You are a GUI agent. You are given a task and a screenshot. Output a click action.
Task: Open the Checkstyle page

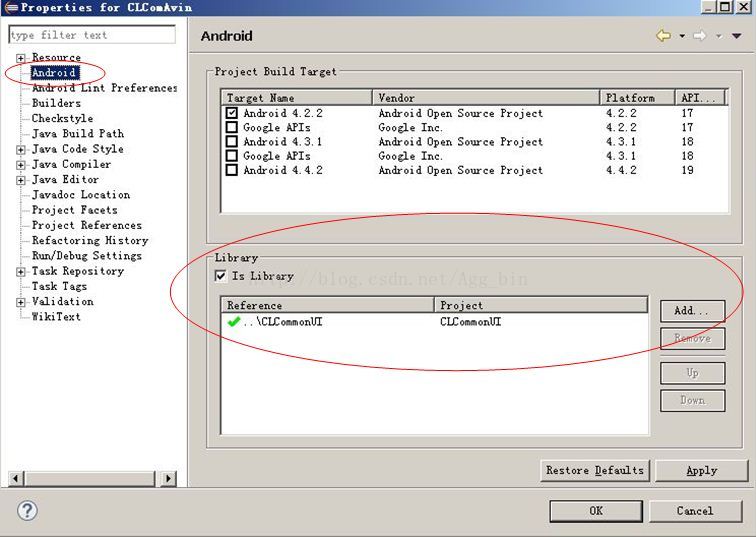point(62,118)
